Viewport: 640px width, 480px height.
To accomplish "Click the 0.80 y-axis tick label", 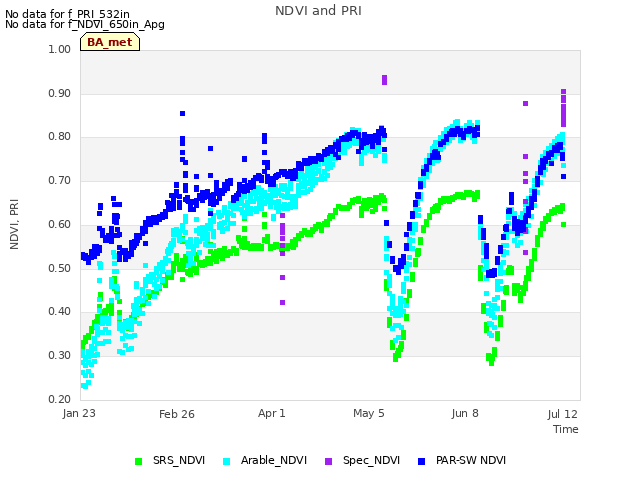I will [60, 136].
